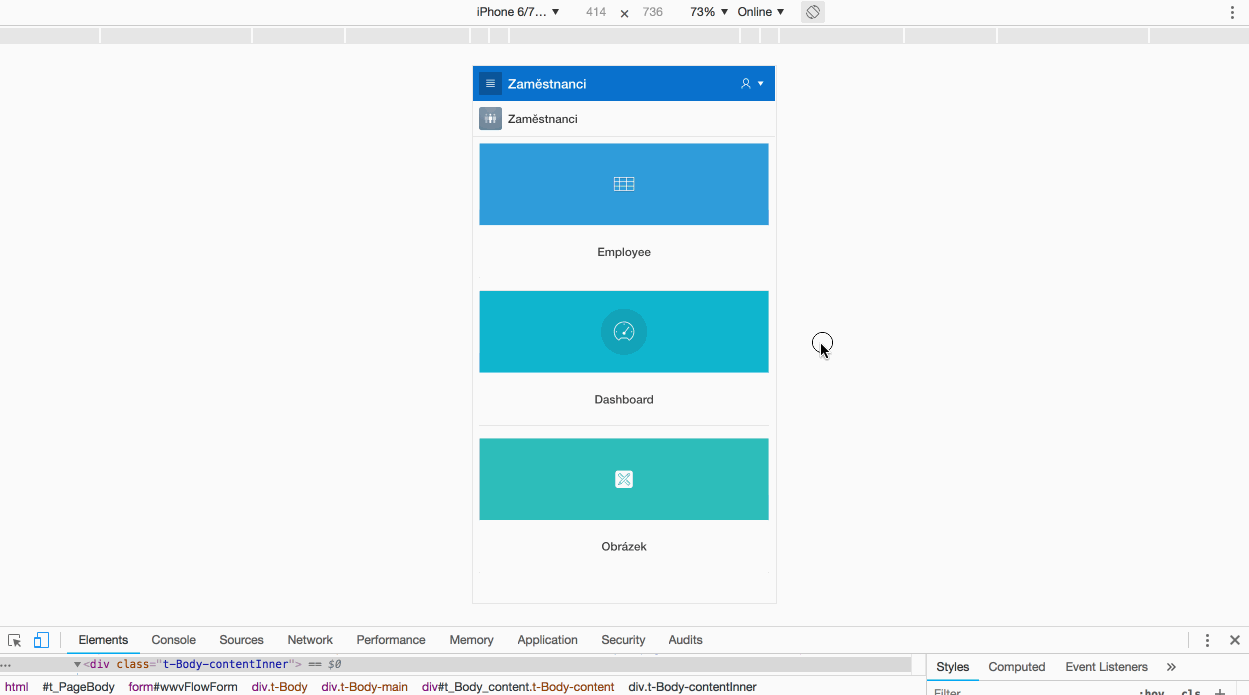Click the Dashboard gauge icon
The width and height of the screenshot is (1249, 695).
(624, 332)
